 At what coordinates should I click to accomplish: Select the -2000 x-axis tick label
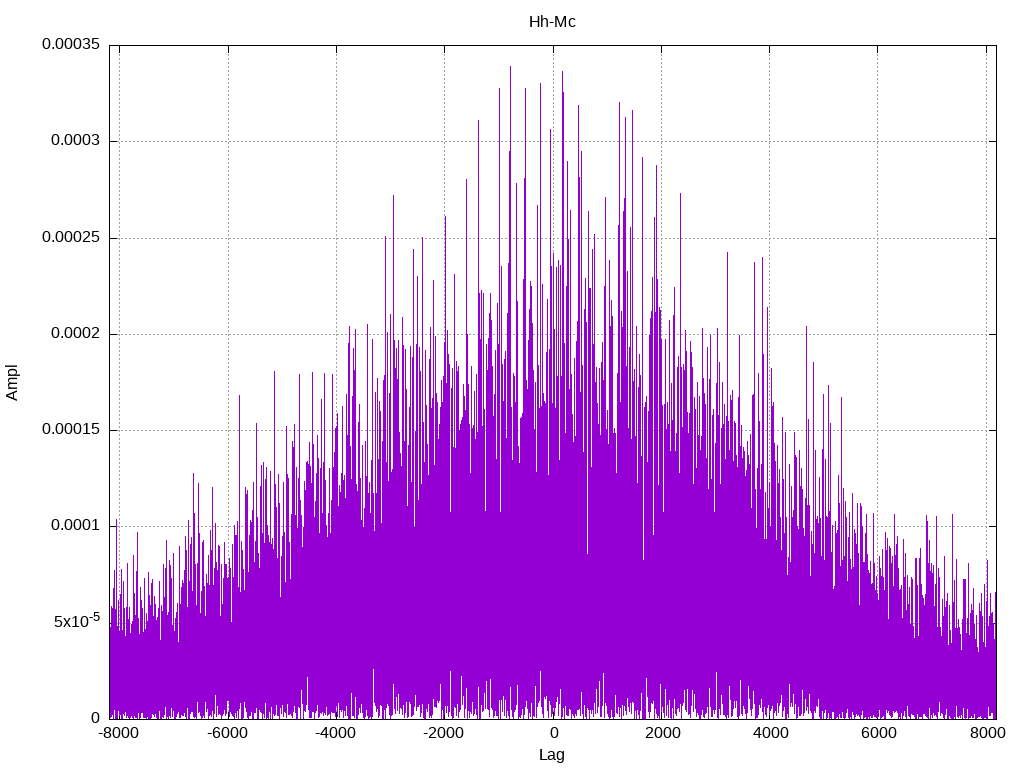point(443,733)
